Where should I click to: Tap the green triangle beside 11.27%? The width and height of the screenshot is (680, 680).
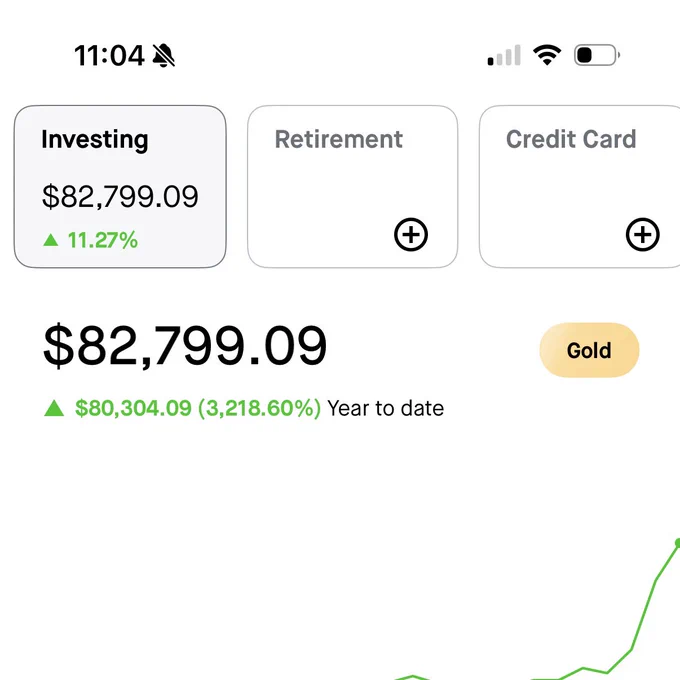51,240
